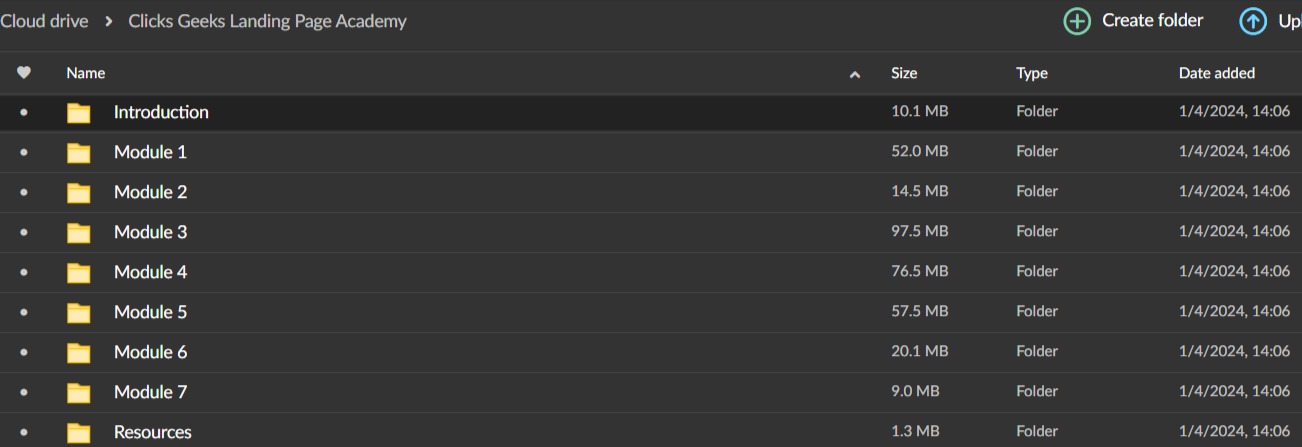Toggle favorite dot for Module 4

pyautogui.click(x=24, y=272)
